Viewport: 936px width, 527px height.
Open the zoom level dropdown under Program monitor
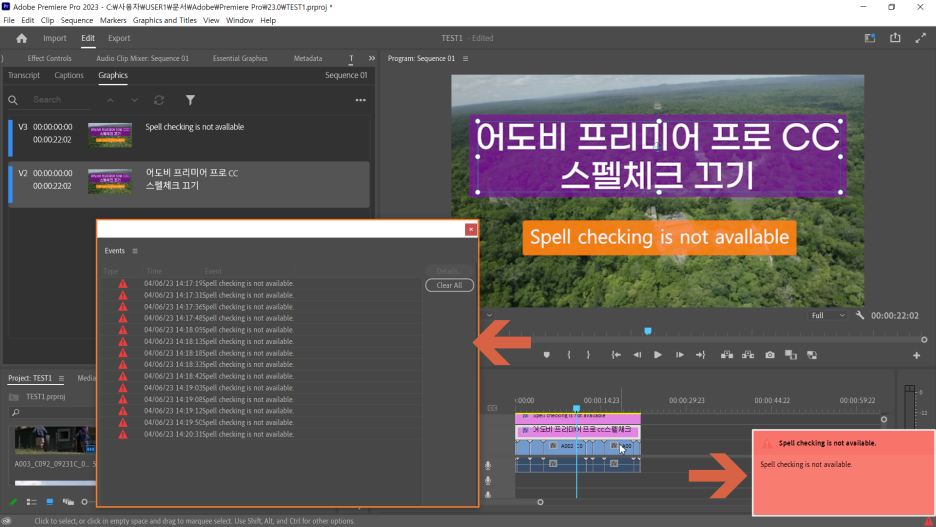click(x=489, y=315)
